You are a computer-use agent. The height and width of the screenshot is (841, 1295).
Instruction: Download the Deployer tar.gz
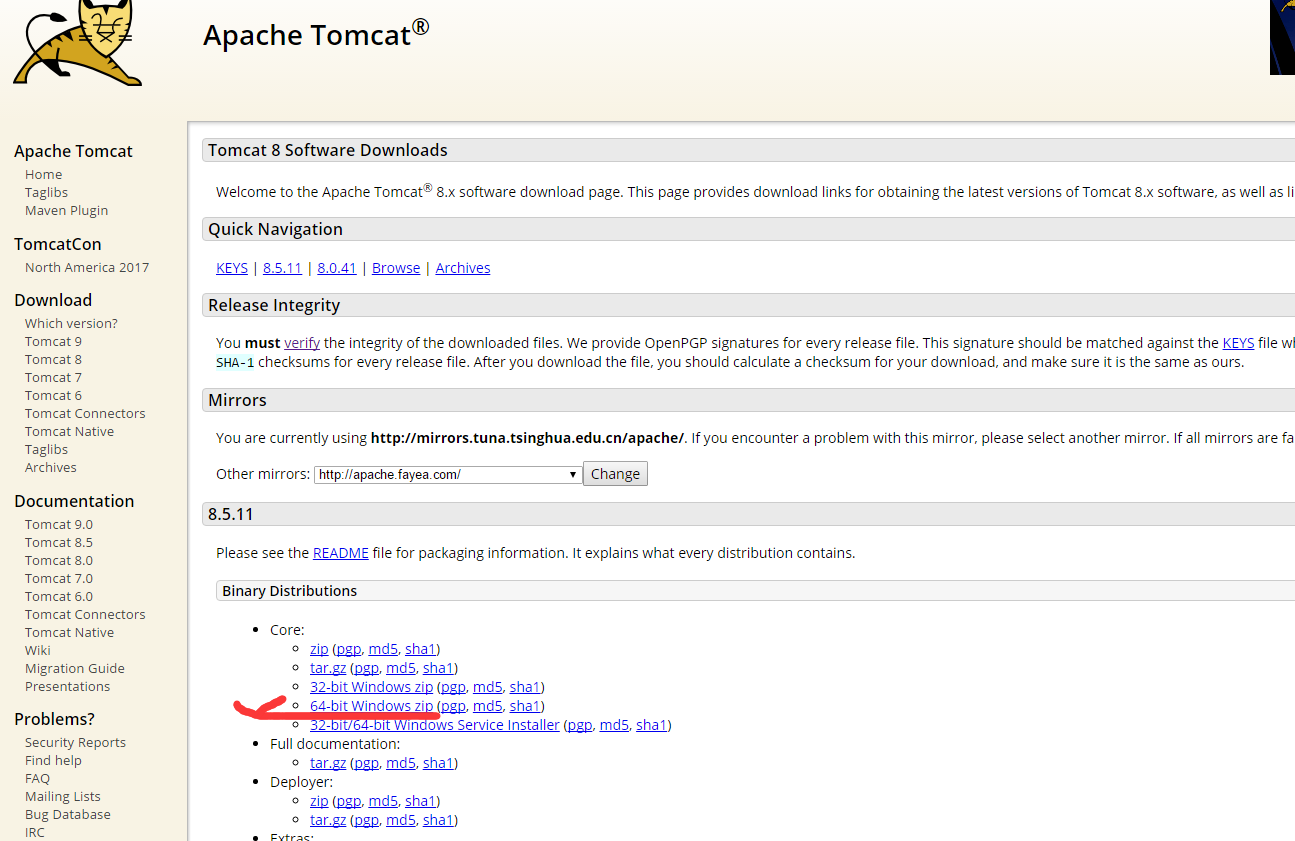[328, 820]
